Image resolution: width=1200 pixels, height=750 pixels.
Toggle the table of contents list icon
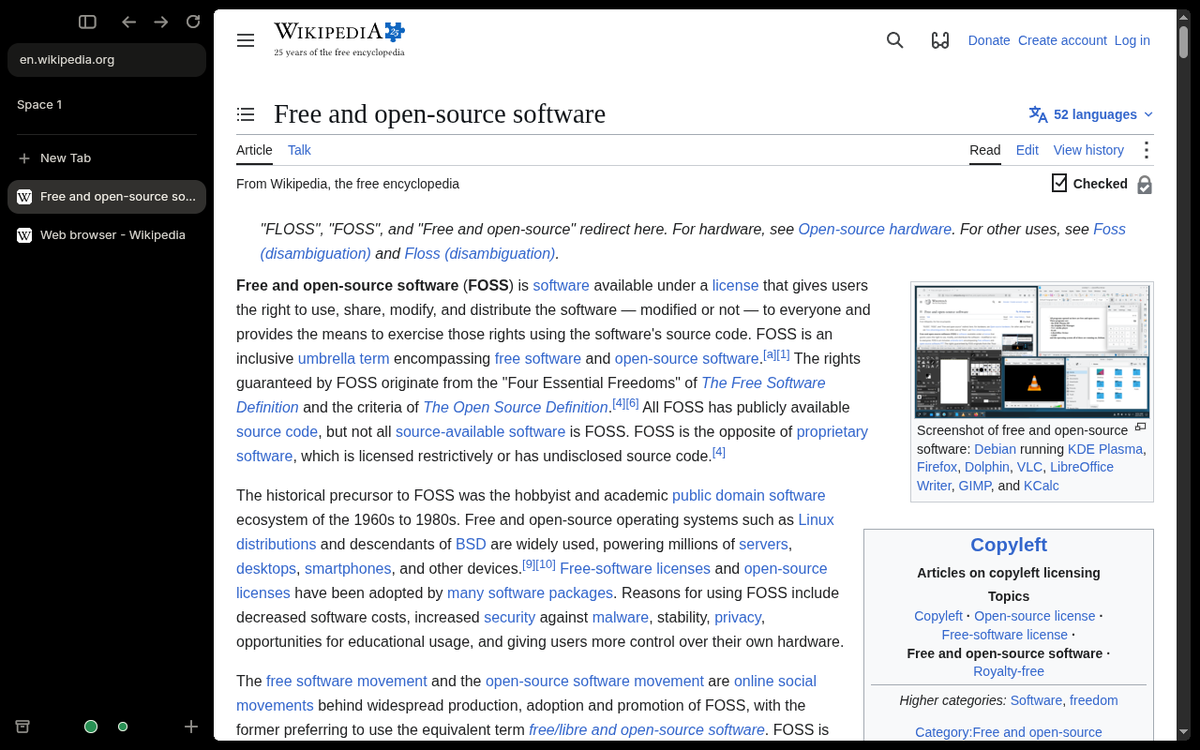coord(246,114)
